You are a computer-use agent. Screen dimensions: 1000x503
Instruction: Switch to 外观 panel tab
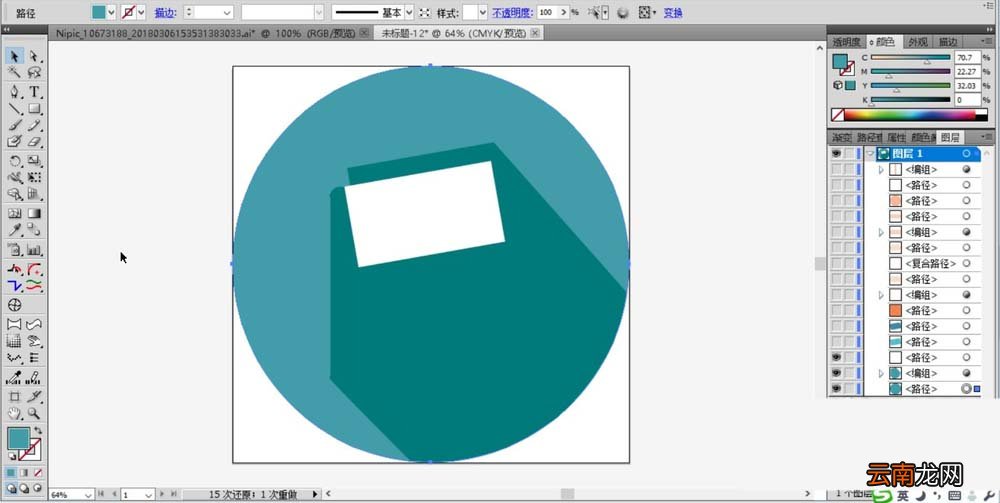(x=918, y=41)
